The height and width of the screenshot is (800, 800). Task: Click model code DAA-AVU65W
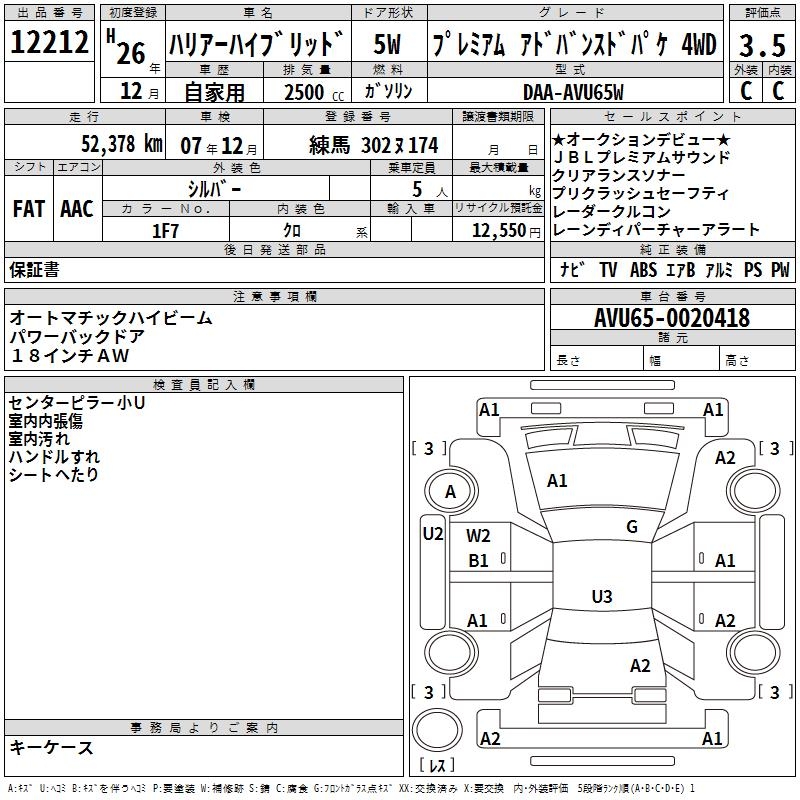pyautogui.click(x=573, y=92)
